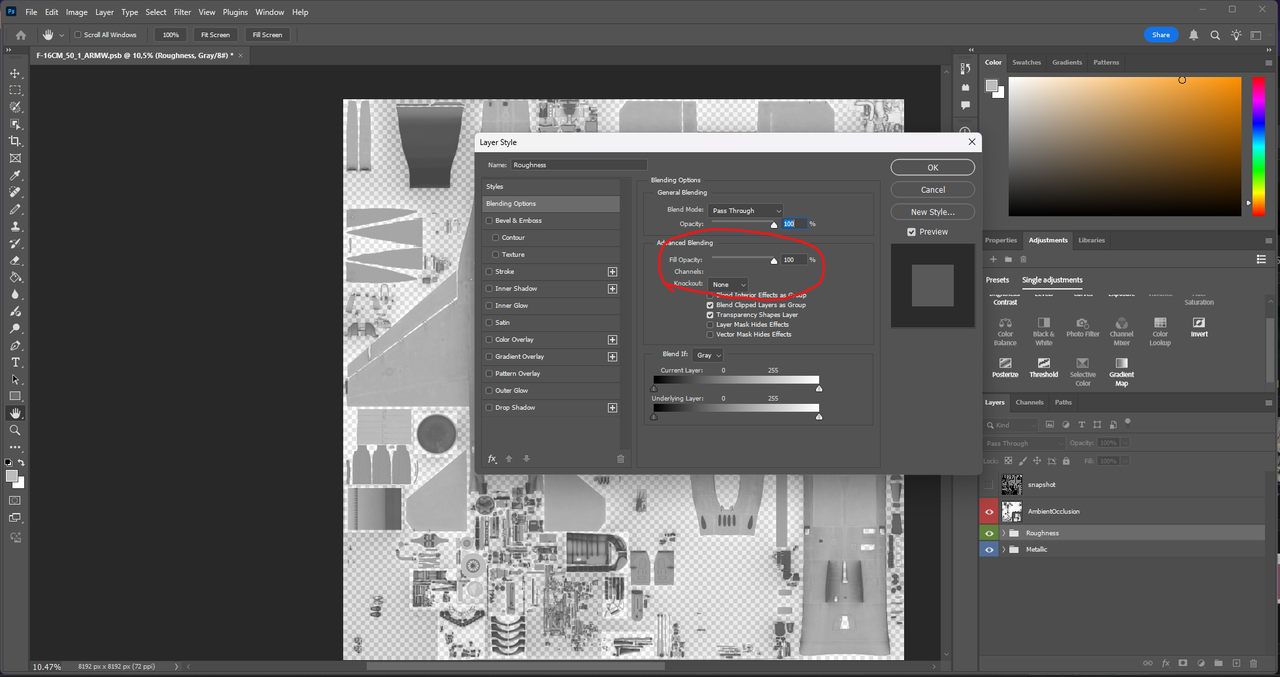This screenshot has height=677, width=1280.
Task: Open the Blend Mode Pass Through dropdown
Action: pyautogui.click(x=746, y=210)
